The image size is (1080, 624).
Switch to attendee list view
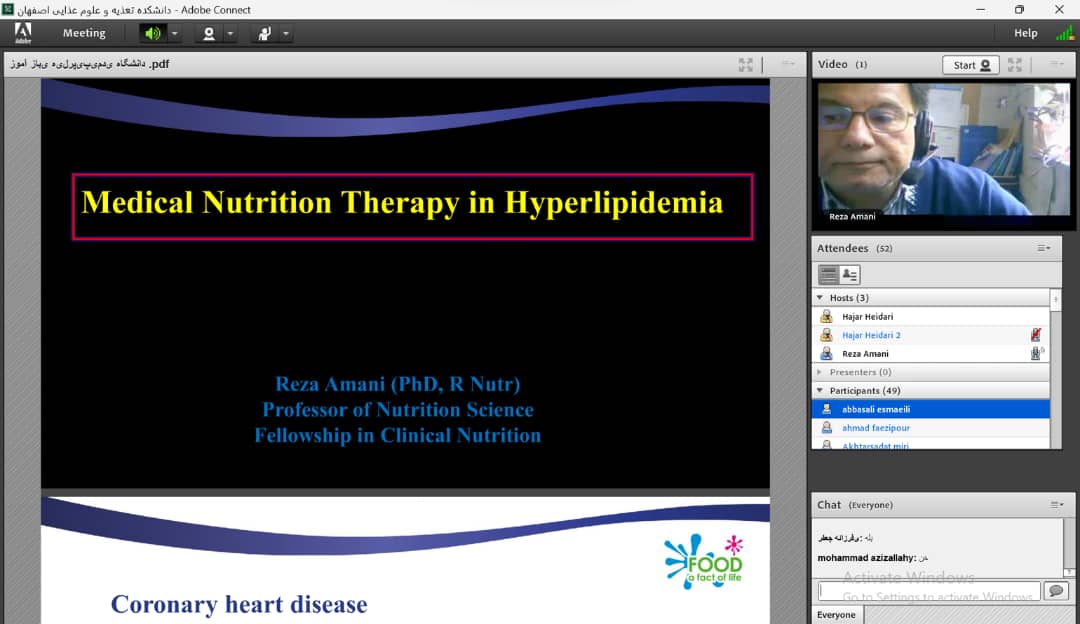point(829,275)
